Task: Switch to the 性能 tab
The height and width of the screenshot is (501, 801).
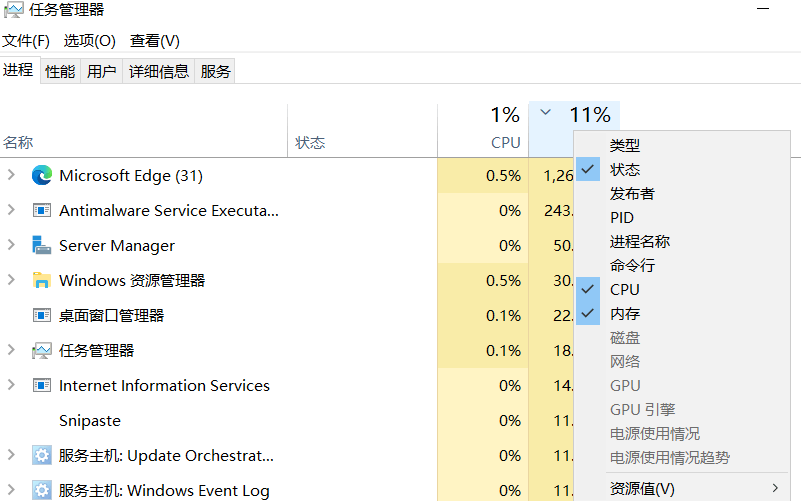Action: click(60, 71)
